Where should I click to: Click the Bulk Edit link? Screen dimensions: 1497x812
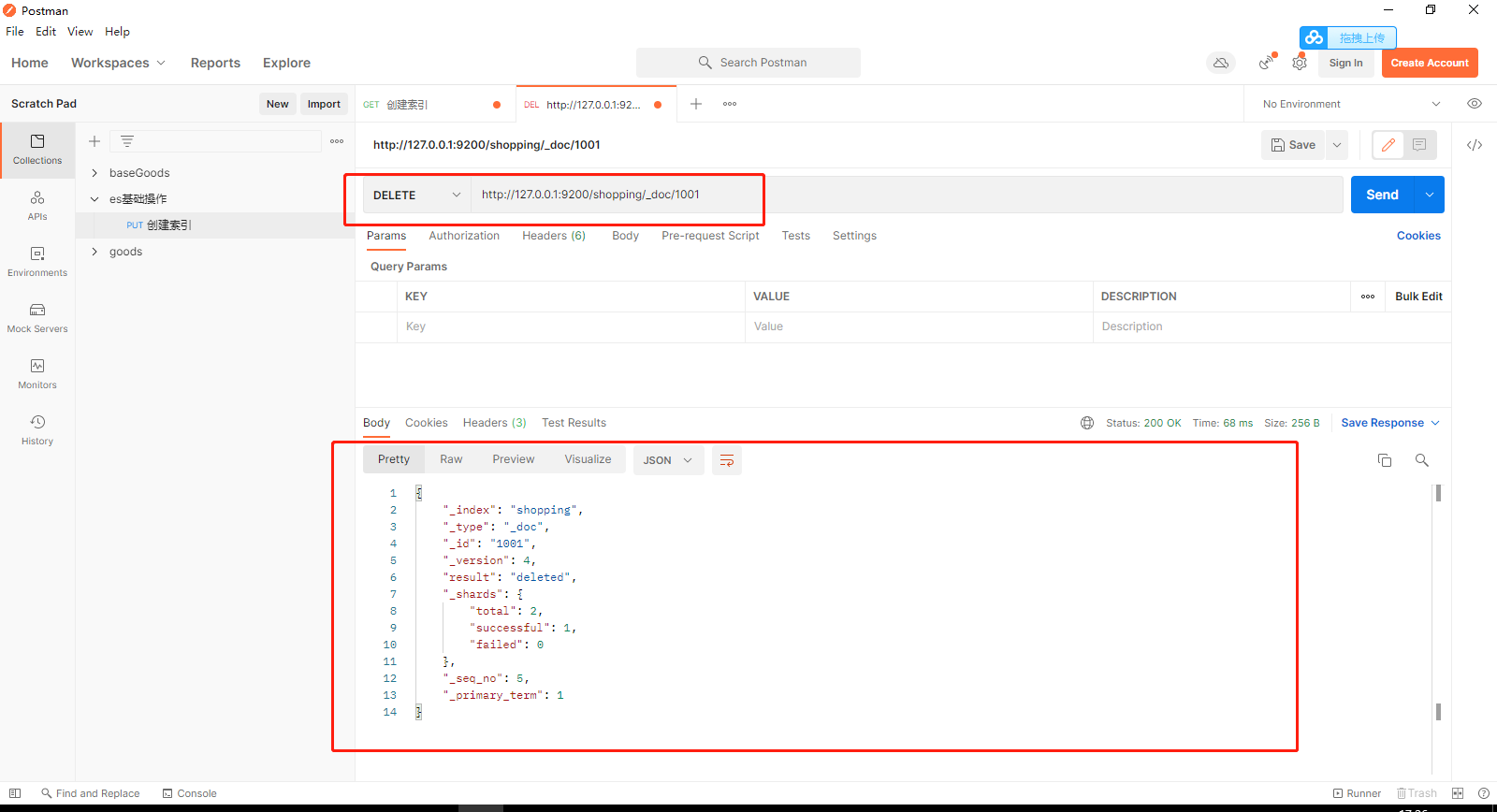tap(1418, 297)
